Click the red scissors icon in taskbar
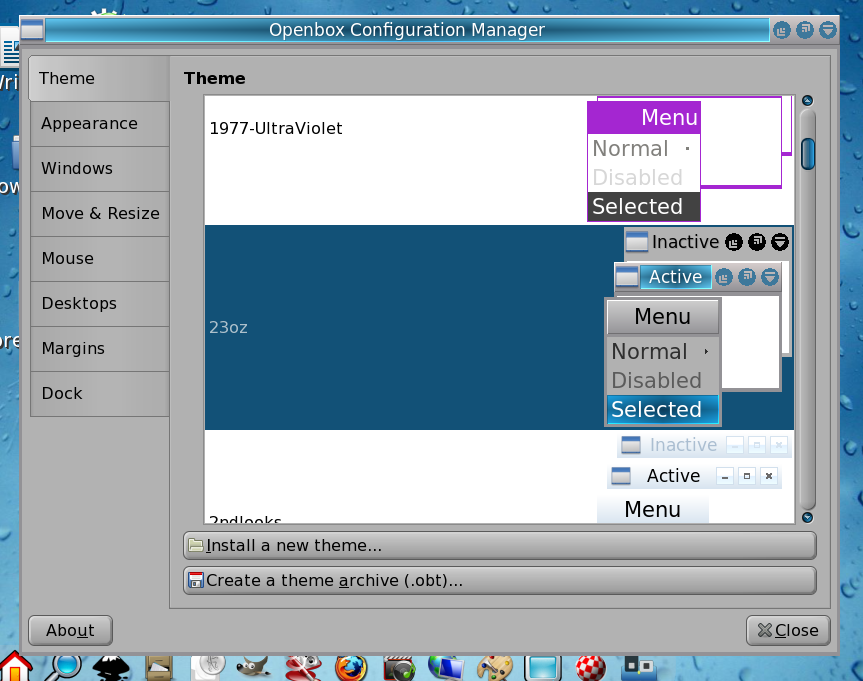Screen dimensions: 863x681 [x=303, y=668]
